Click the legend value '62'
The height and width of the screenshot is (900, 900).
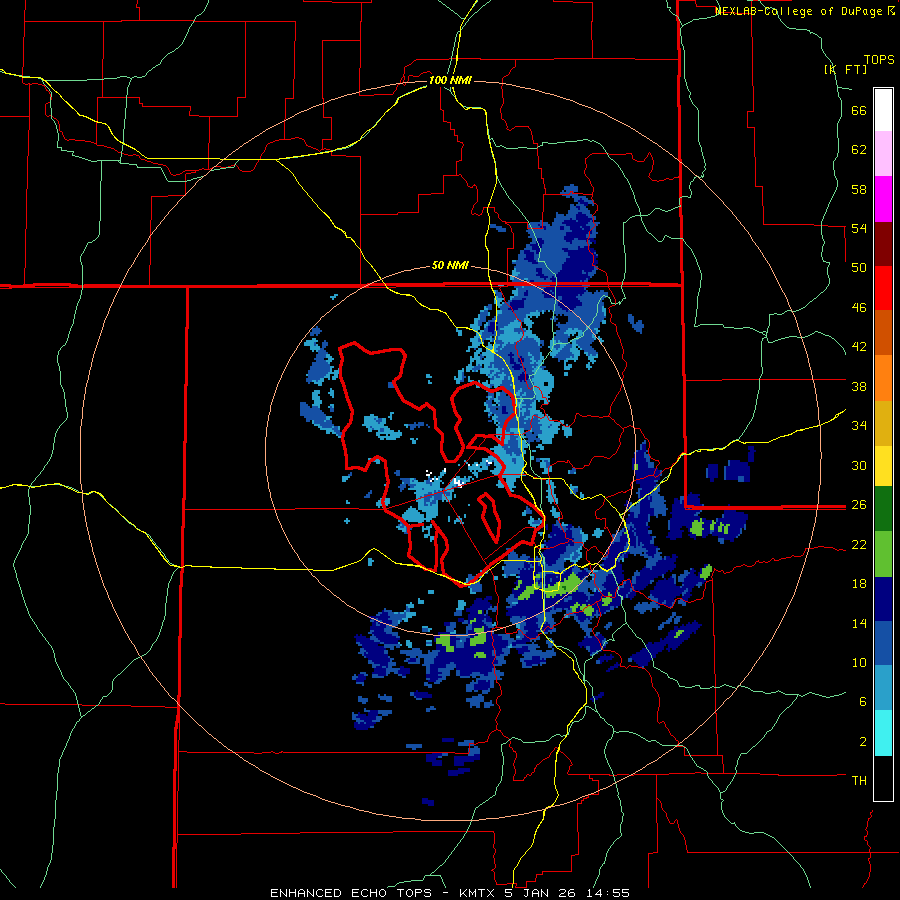point(859,150)
